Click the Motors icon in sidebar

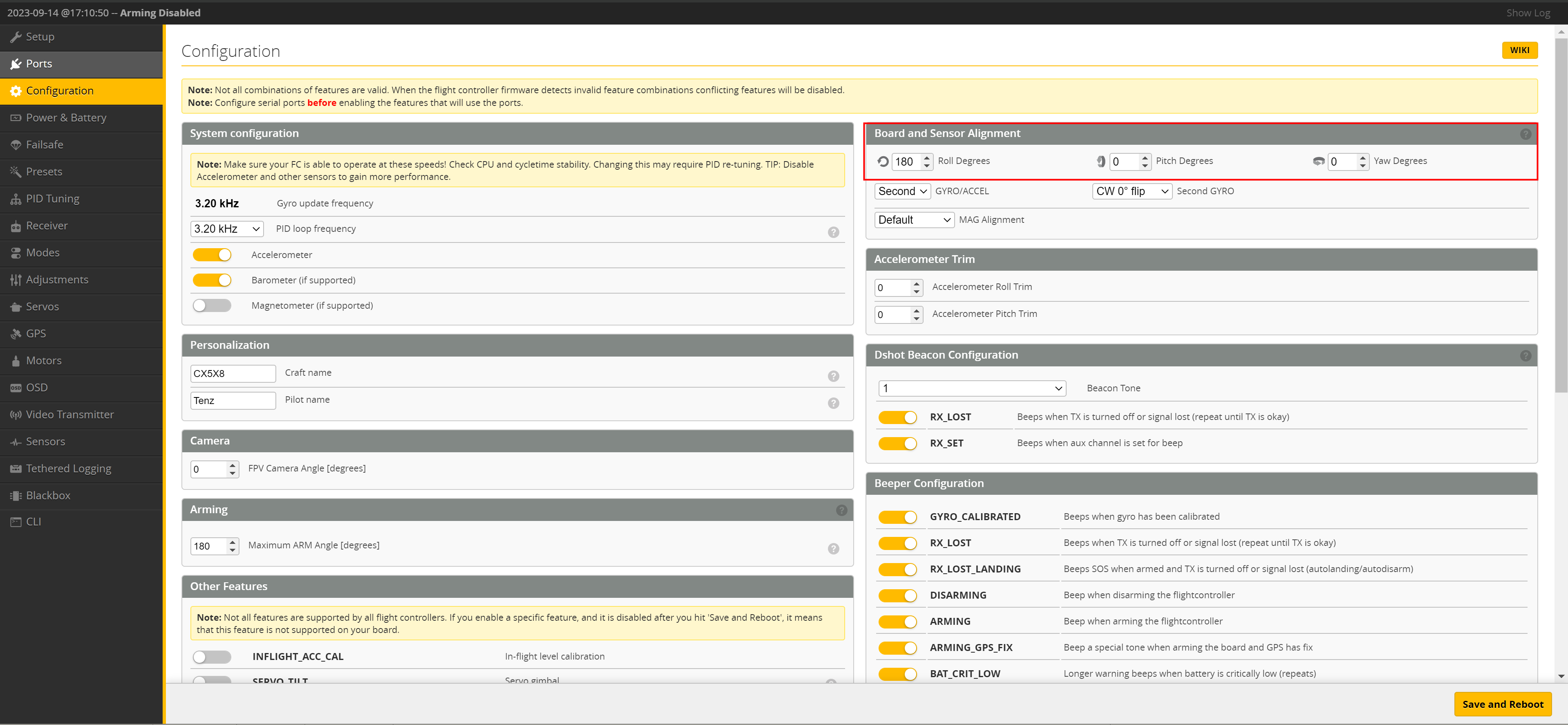[16, 361]
